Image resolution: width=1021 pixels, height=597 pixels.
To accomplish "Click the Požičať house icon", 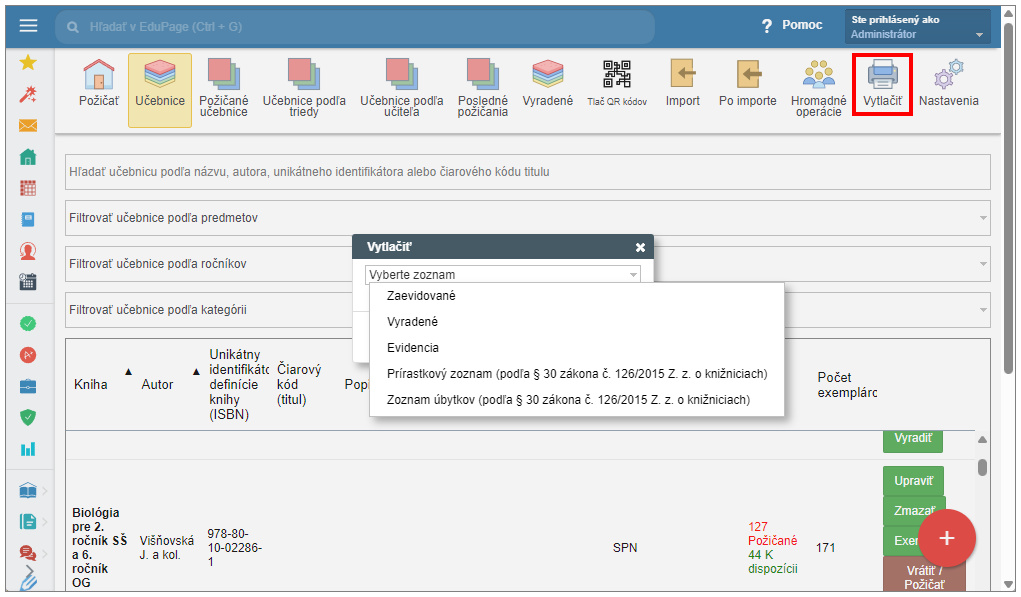I will (98, 76).
